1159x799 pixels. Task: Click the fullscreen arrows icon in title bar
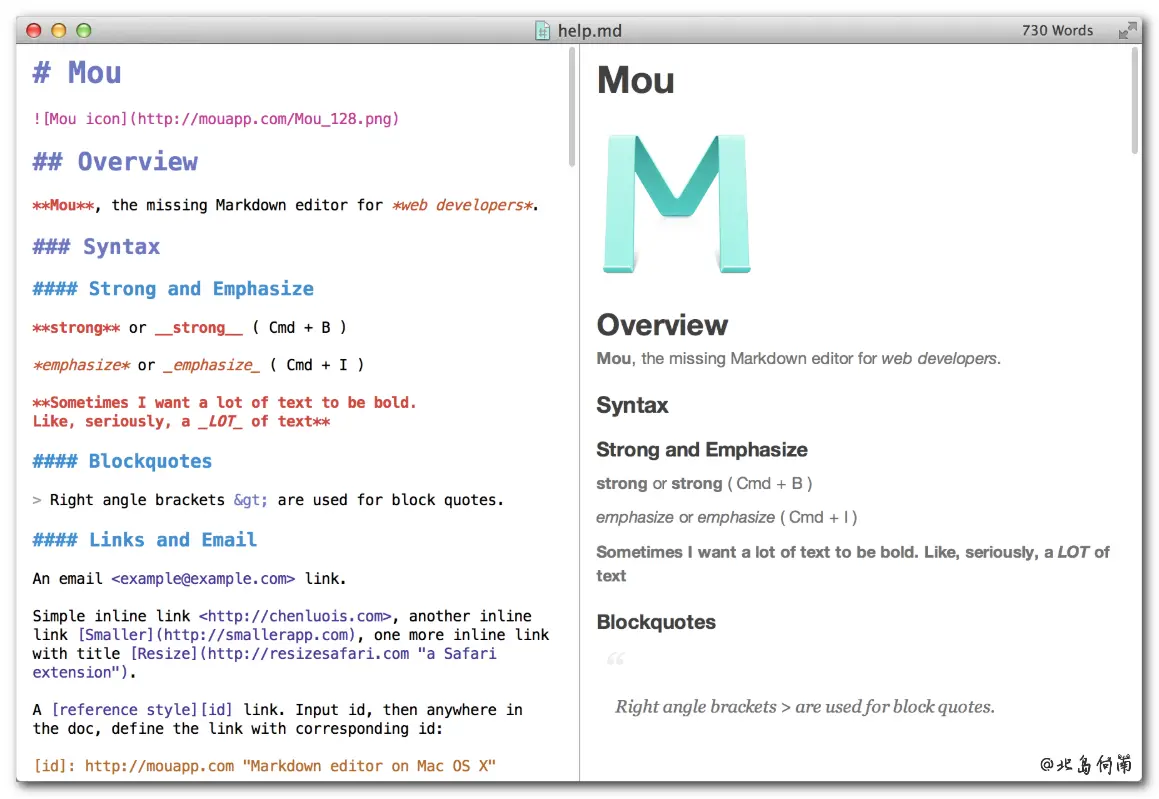(1126, 30)
